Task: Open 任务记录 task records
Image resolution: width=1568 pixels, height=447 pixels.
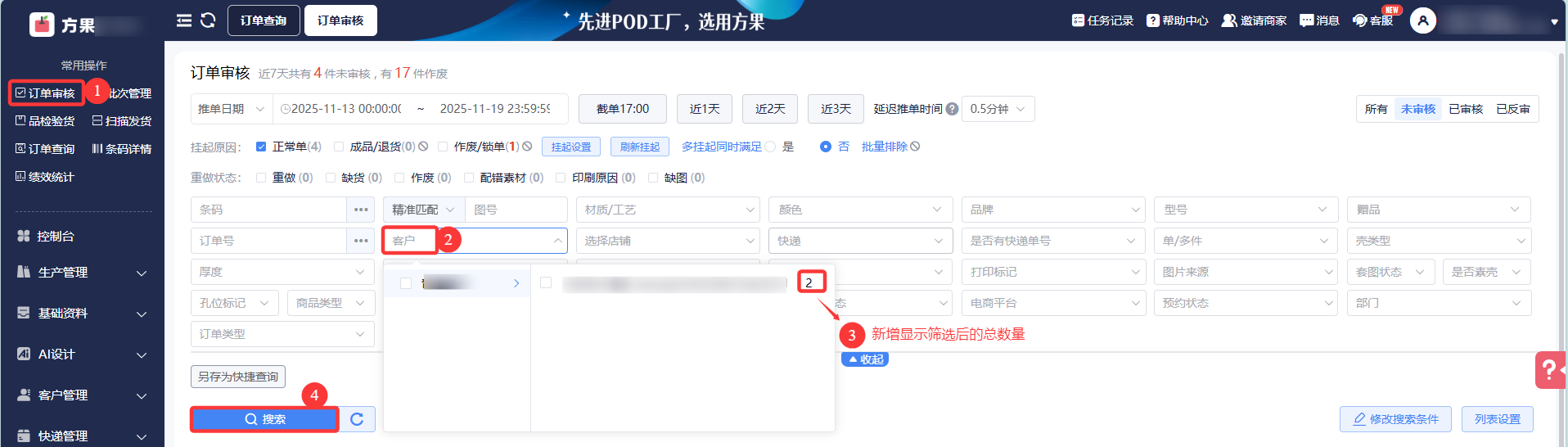Action: click(x=1102, y=20)
